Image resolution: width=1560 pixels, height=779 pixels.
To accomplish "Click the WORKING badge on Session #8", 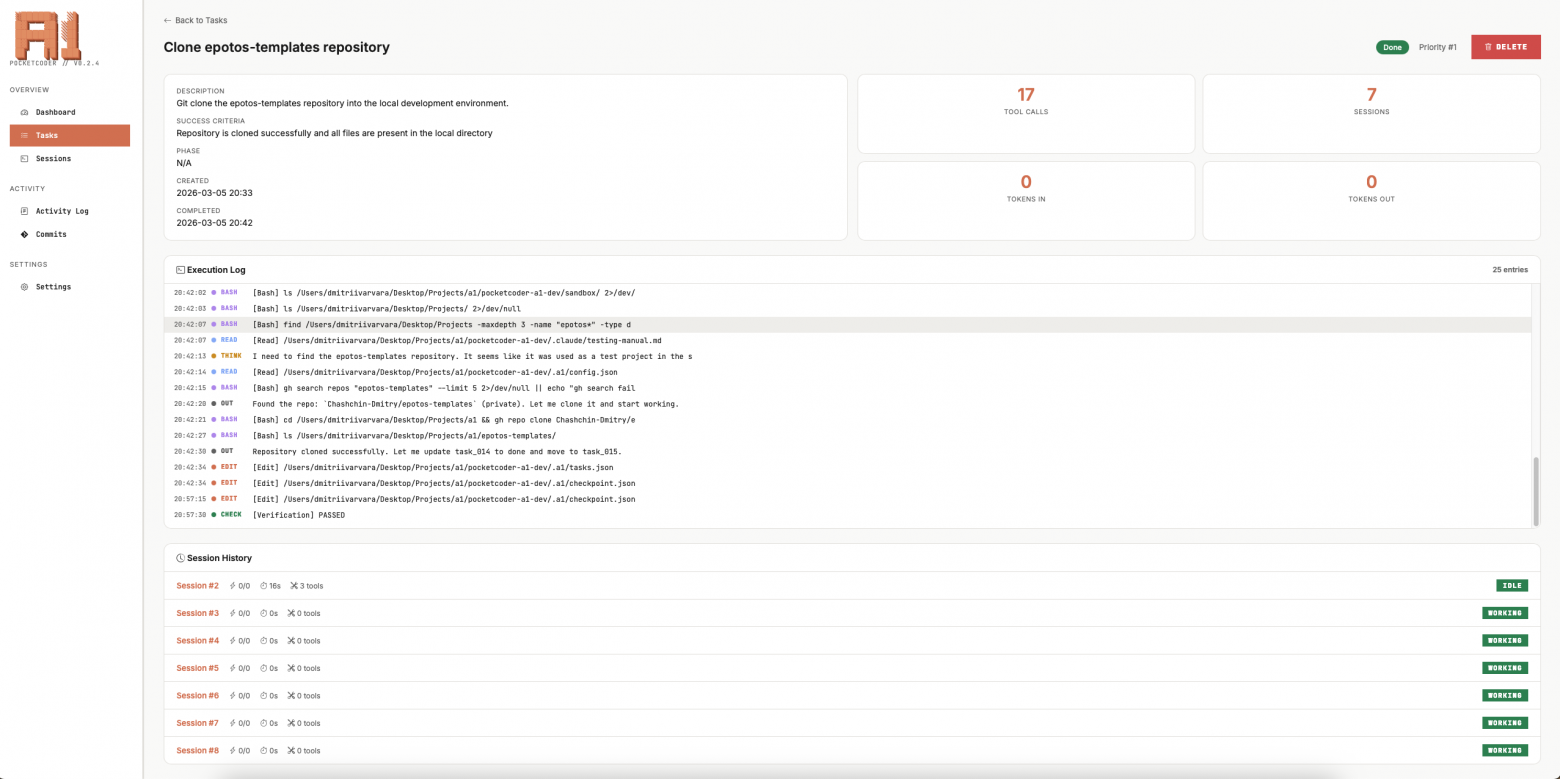I will tap(1505, 751).
